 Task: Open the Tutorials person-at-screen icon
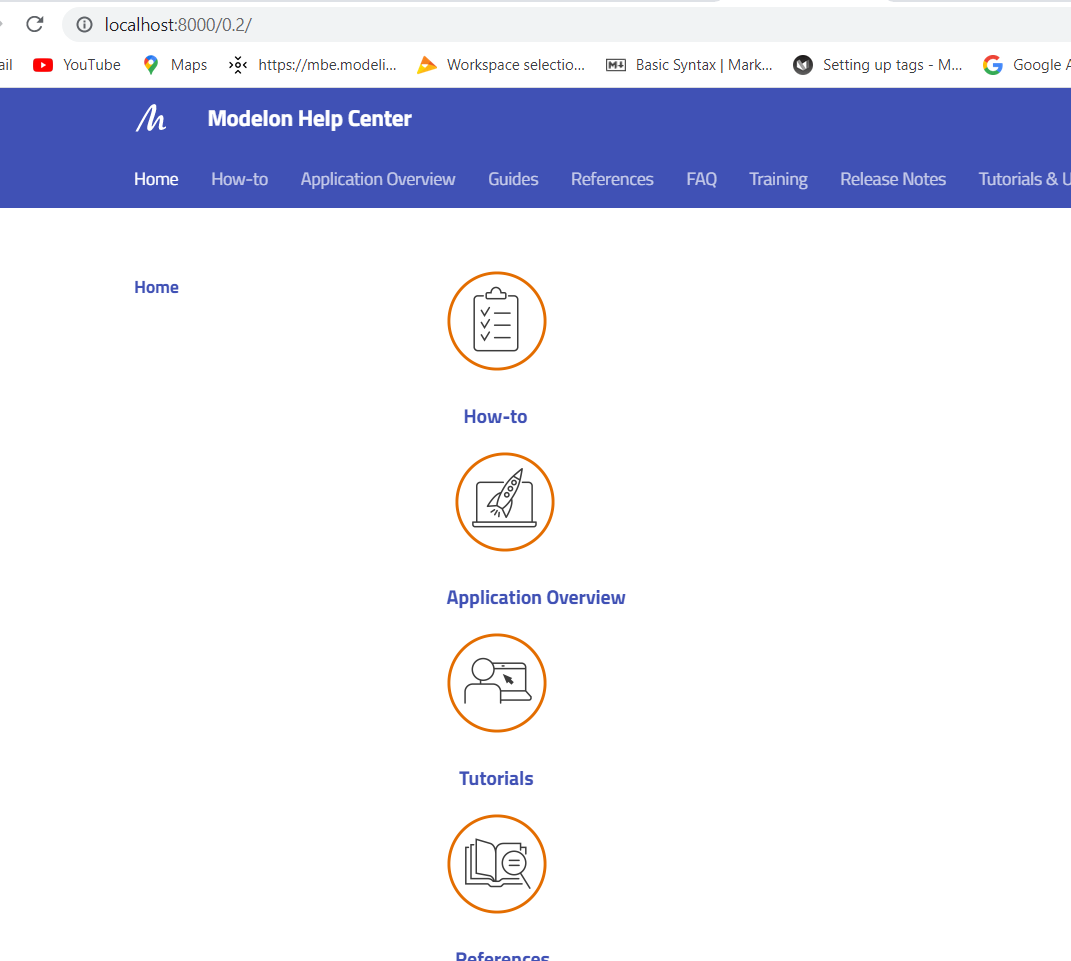point(497,683)
